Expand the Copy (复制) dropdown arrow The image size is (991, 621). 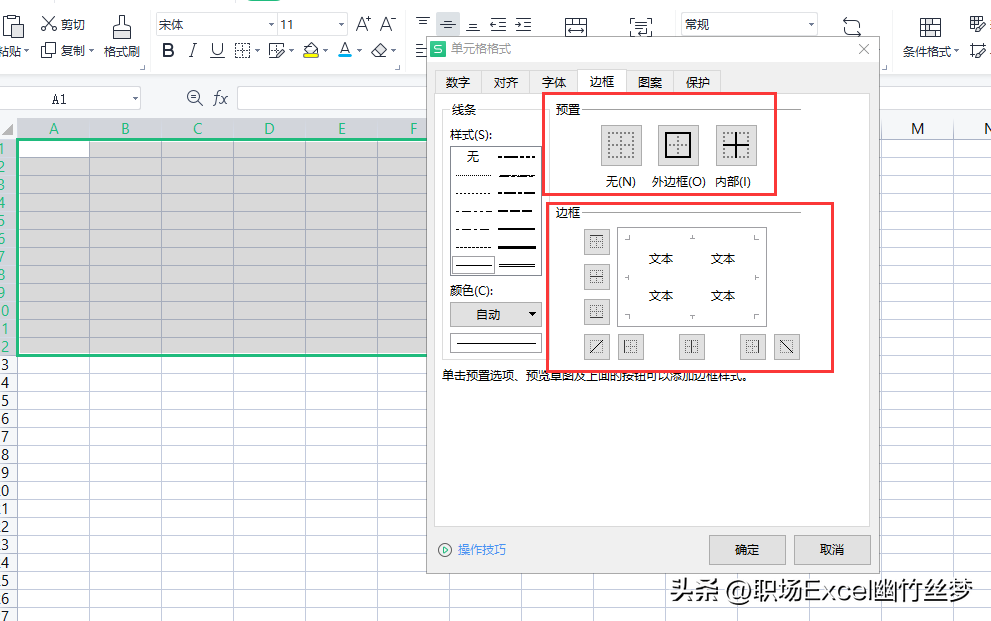coord(91,51)
